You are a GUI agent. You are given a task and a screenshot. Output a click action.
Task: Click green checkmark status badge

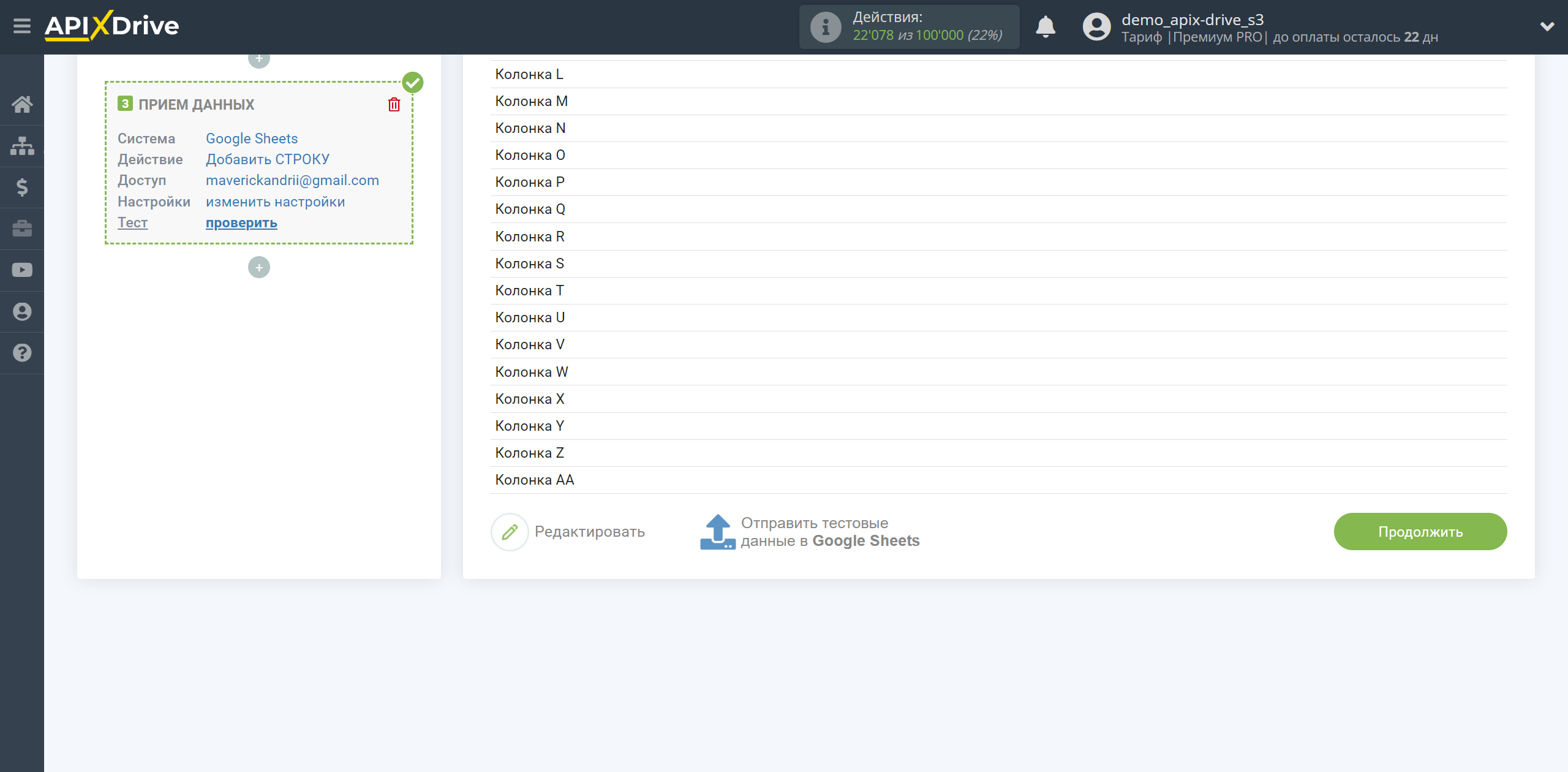coord(413,82)
